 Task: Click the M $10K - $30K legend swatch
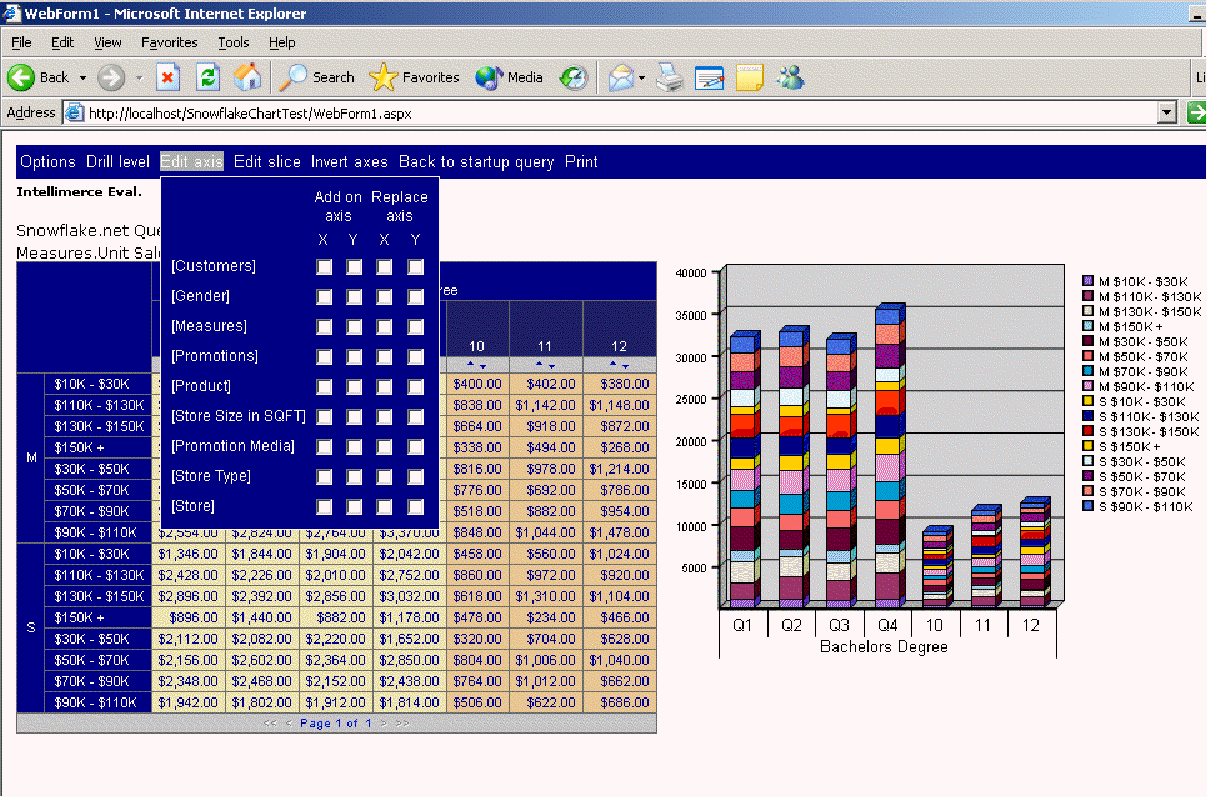point(1089,281)
